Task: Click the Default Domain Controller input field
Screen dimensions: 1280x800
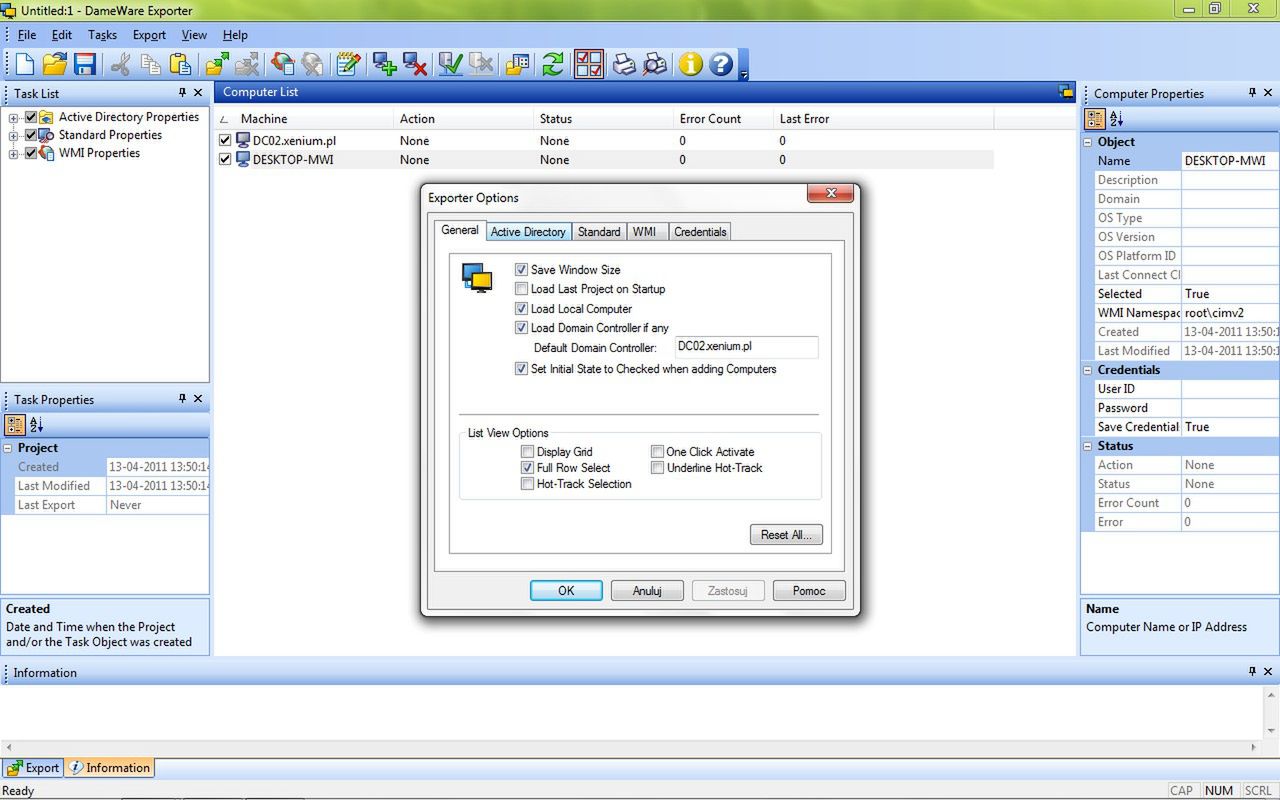Action: click(746, 347)
